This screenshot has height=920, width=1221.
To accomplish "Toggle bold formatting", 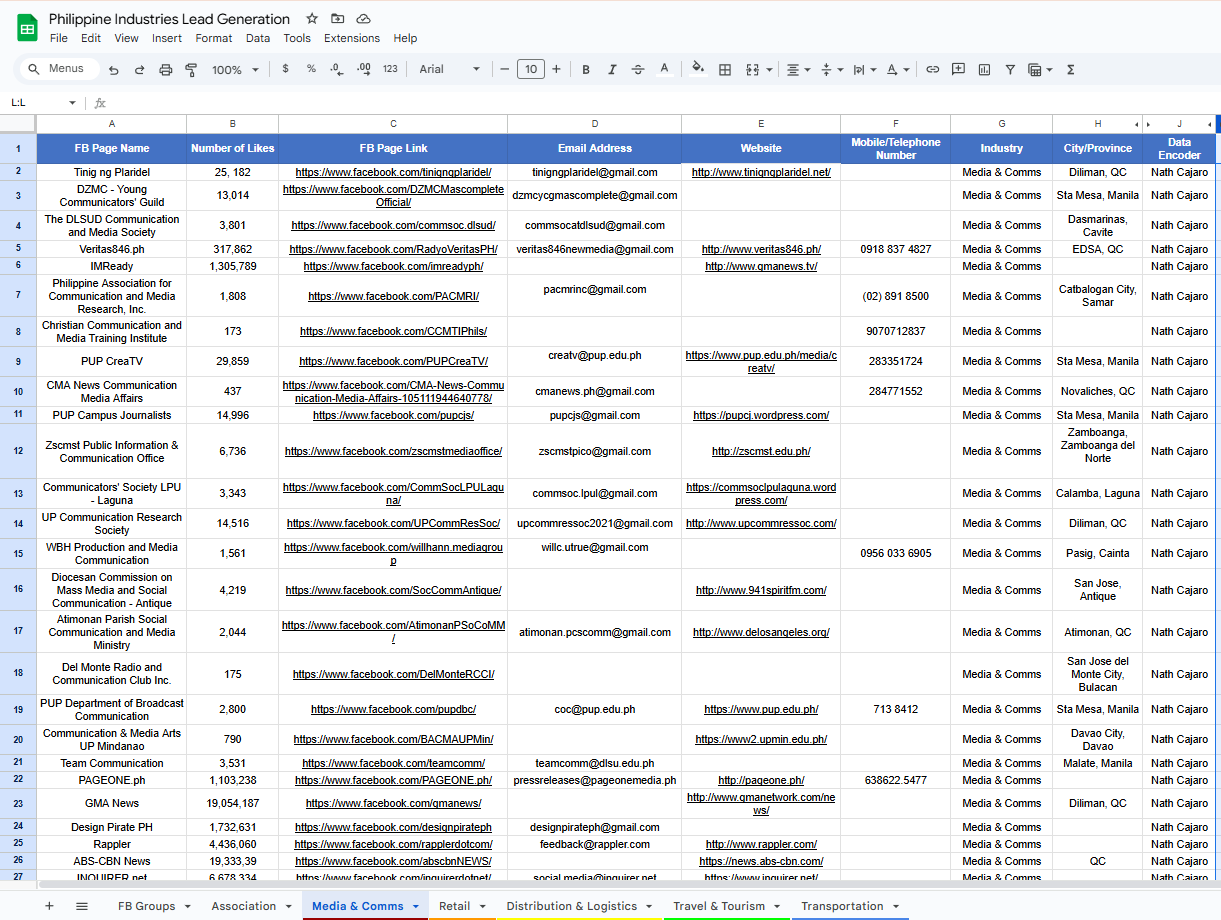I will point(586,70).
